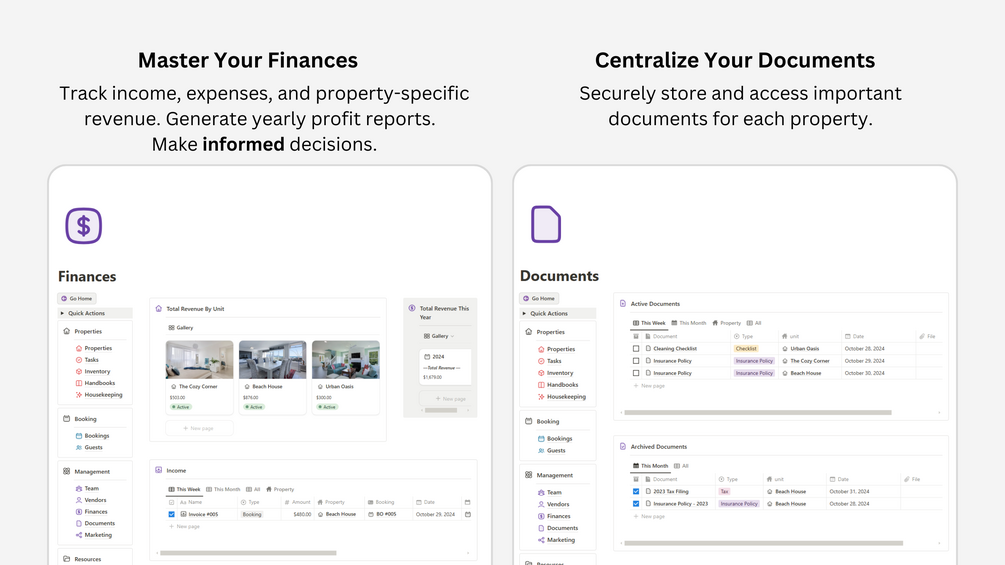This screenshot has width=1005, height=565.
Task: Click Go Home on the Finances page
Action: click(77, 299)
